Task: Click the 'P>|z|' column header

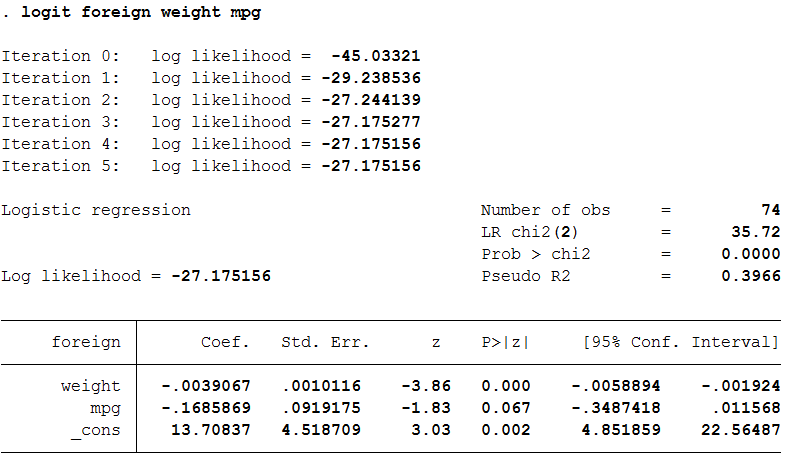Action: coord(505,342)
